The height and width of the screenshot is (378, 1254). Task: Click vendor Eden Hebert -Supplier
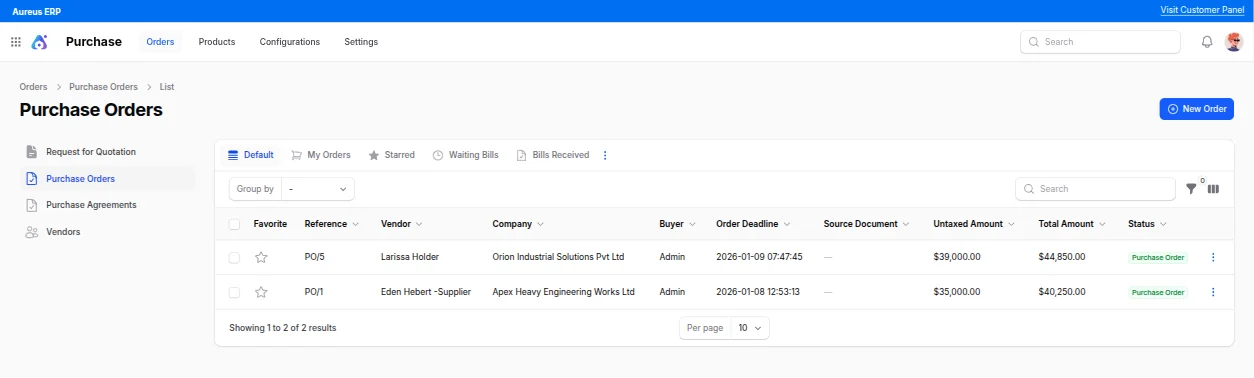[427, 292]
